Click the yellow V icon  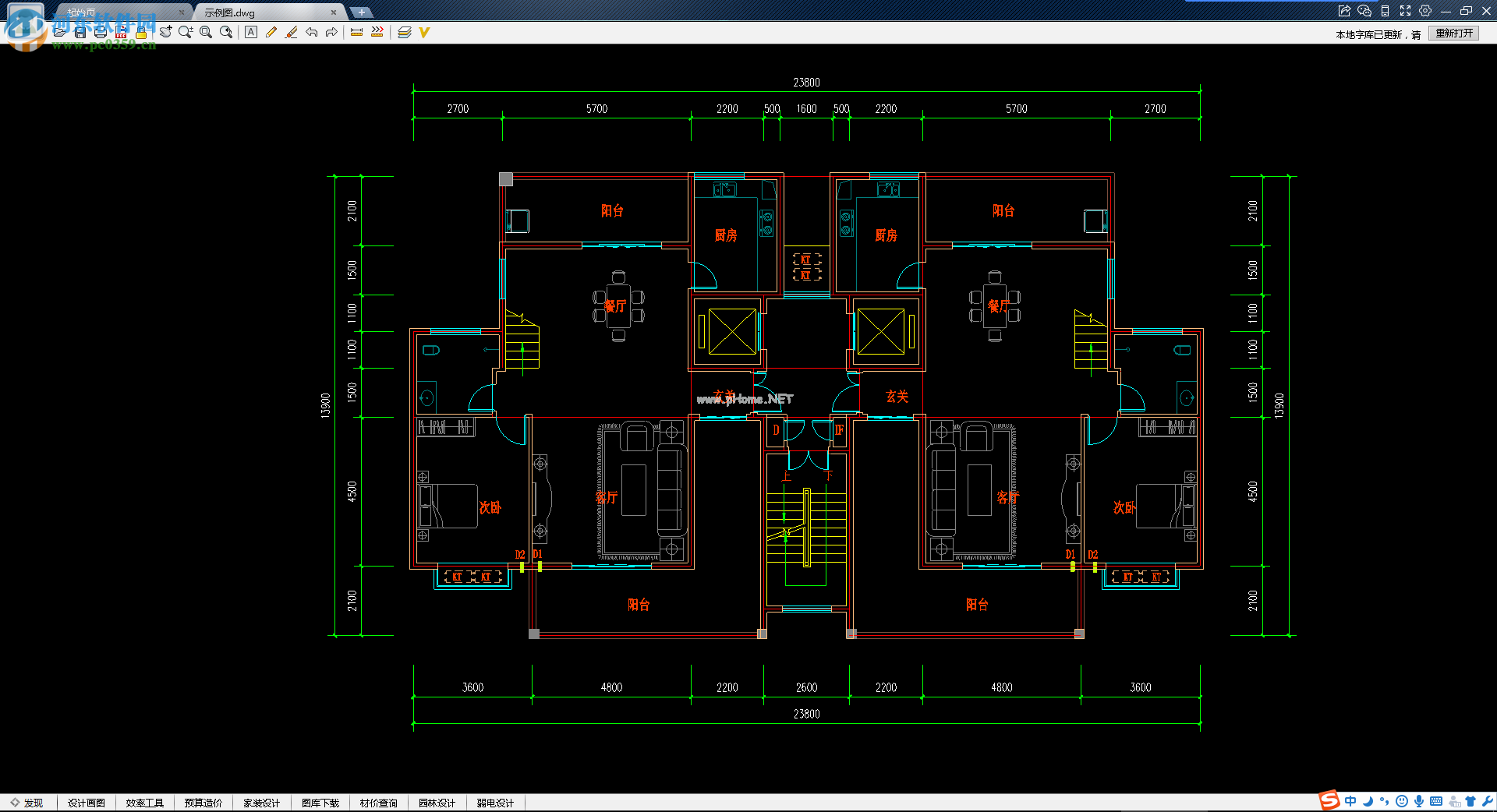click(424, 32)
